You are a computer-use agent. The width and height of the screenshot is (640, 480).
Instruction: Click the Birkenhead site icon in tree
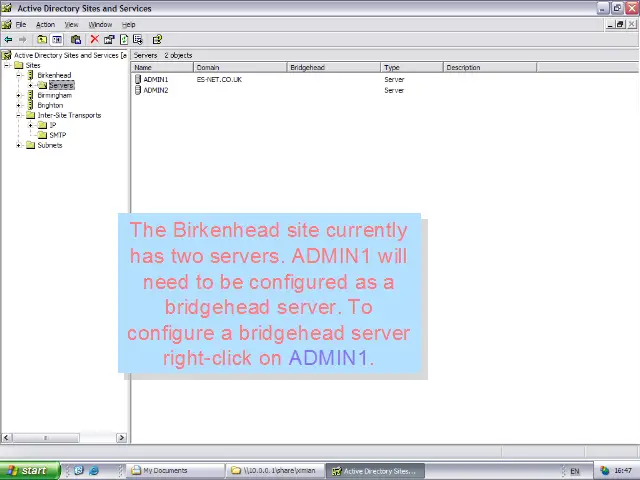click(x=31, y=75)
